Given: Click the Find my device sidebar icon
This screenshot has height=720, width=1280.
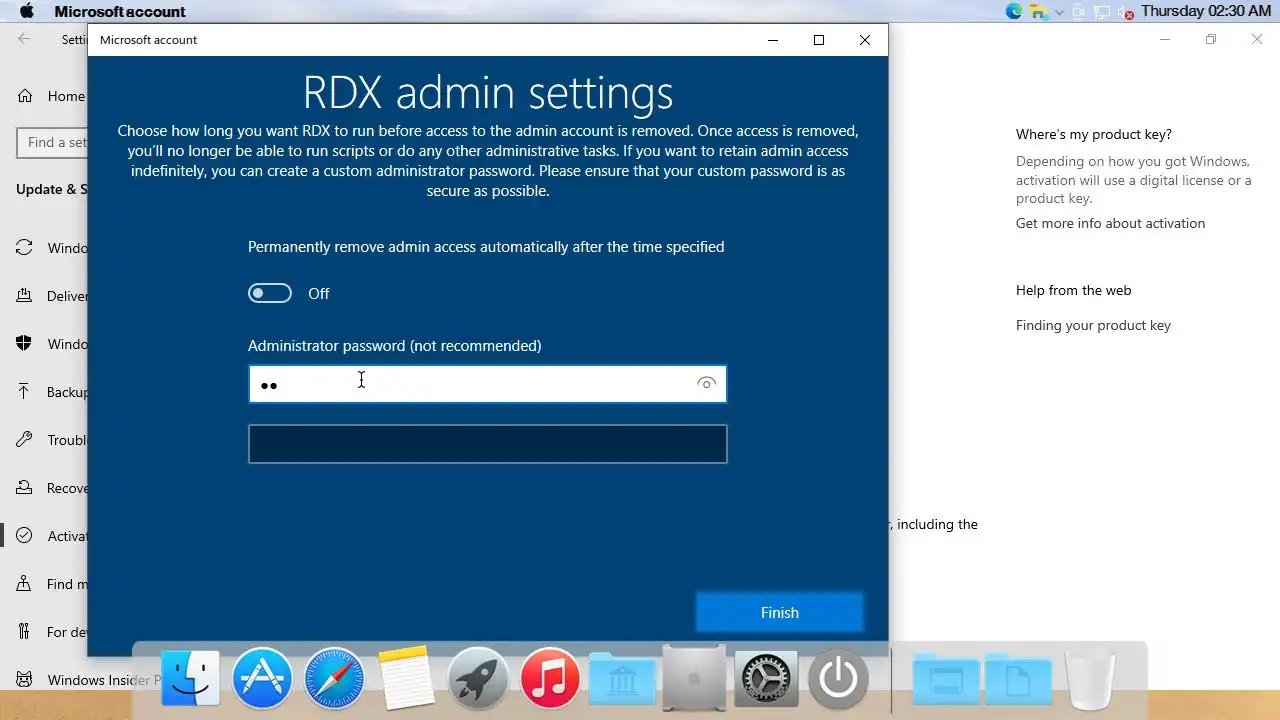Looking at the screenshot, I should [x=24, y=584].
